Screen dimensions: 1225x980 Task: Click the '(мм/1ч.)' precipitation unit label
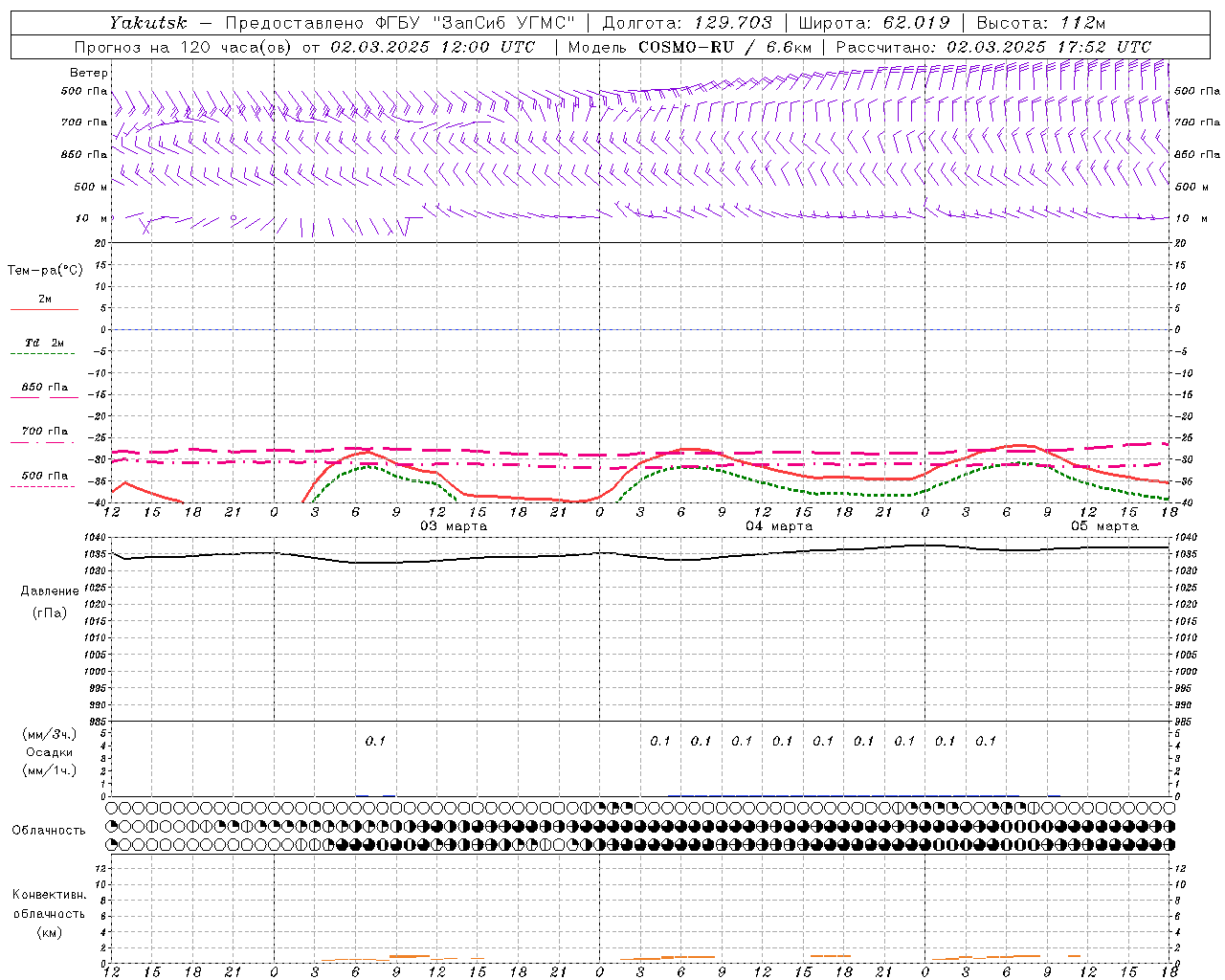pyautogui.click(x=50, y=770)
